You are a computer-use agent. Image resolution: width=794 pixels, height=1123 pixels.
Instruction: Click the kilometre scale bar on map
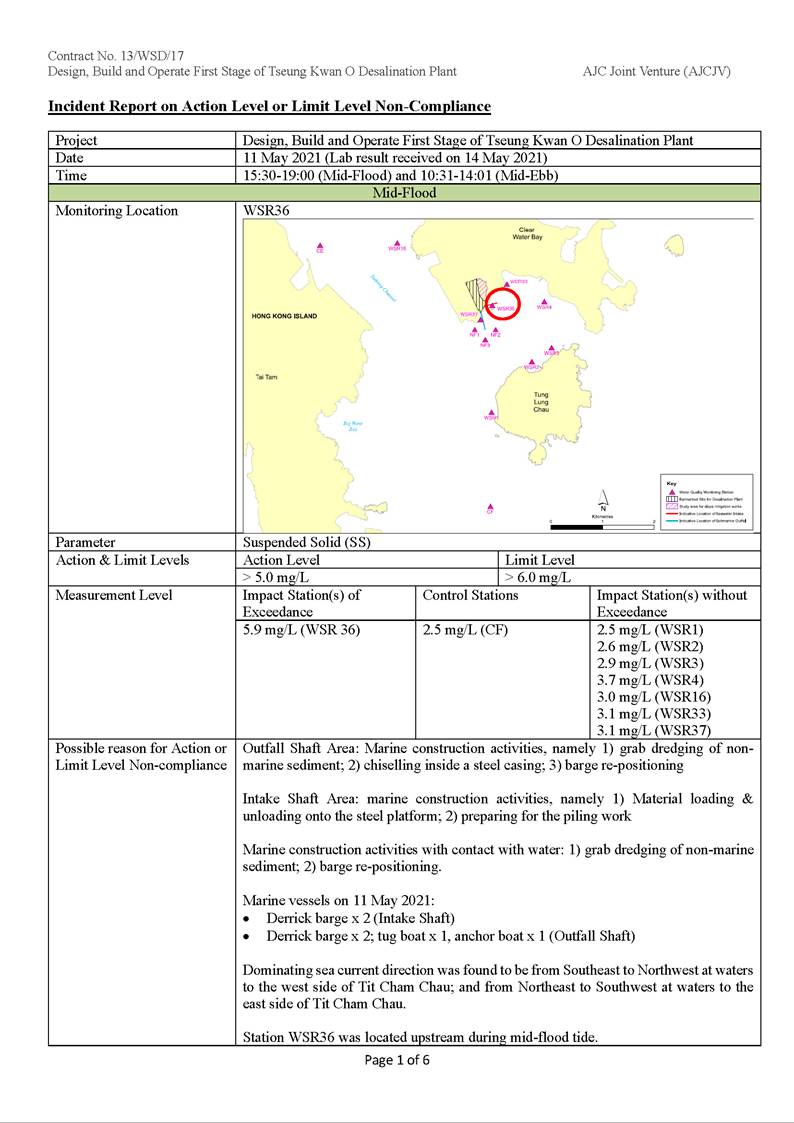tap(602, 525)
